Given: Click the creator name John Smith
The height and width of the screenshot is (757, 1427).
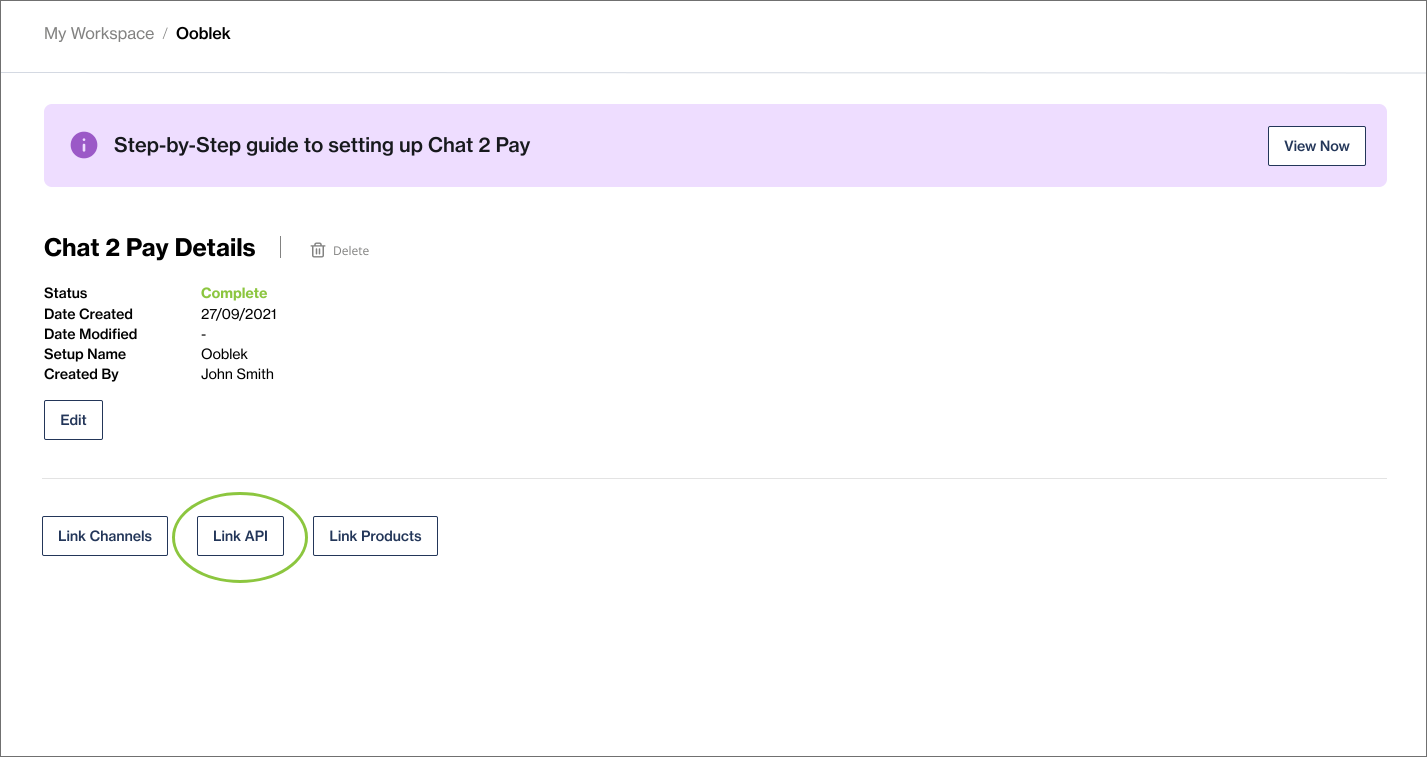Looking at the screenshot, I should 237,374.
